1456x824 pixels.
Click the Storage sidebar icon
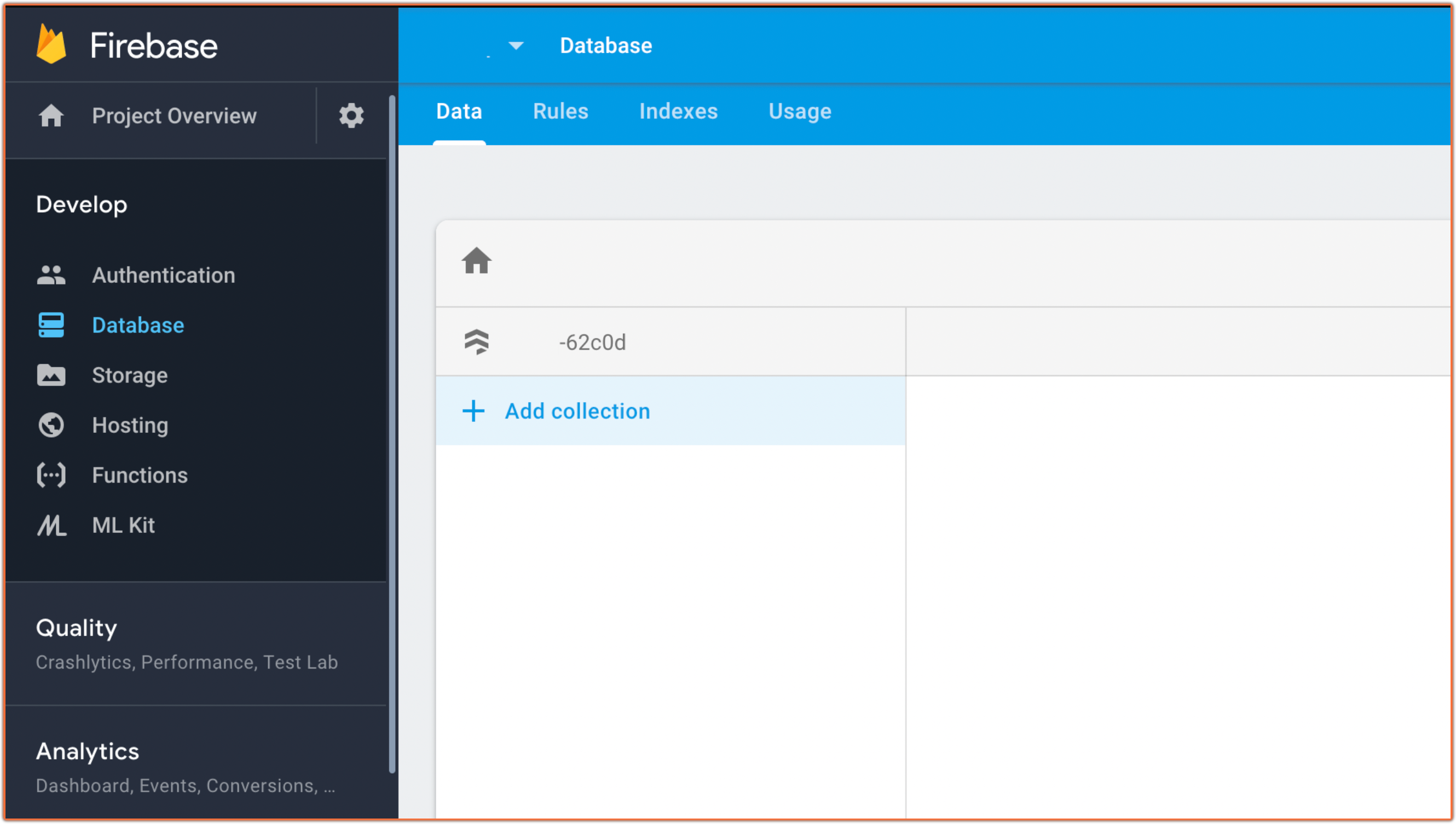click(50, 375)
